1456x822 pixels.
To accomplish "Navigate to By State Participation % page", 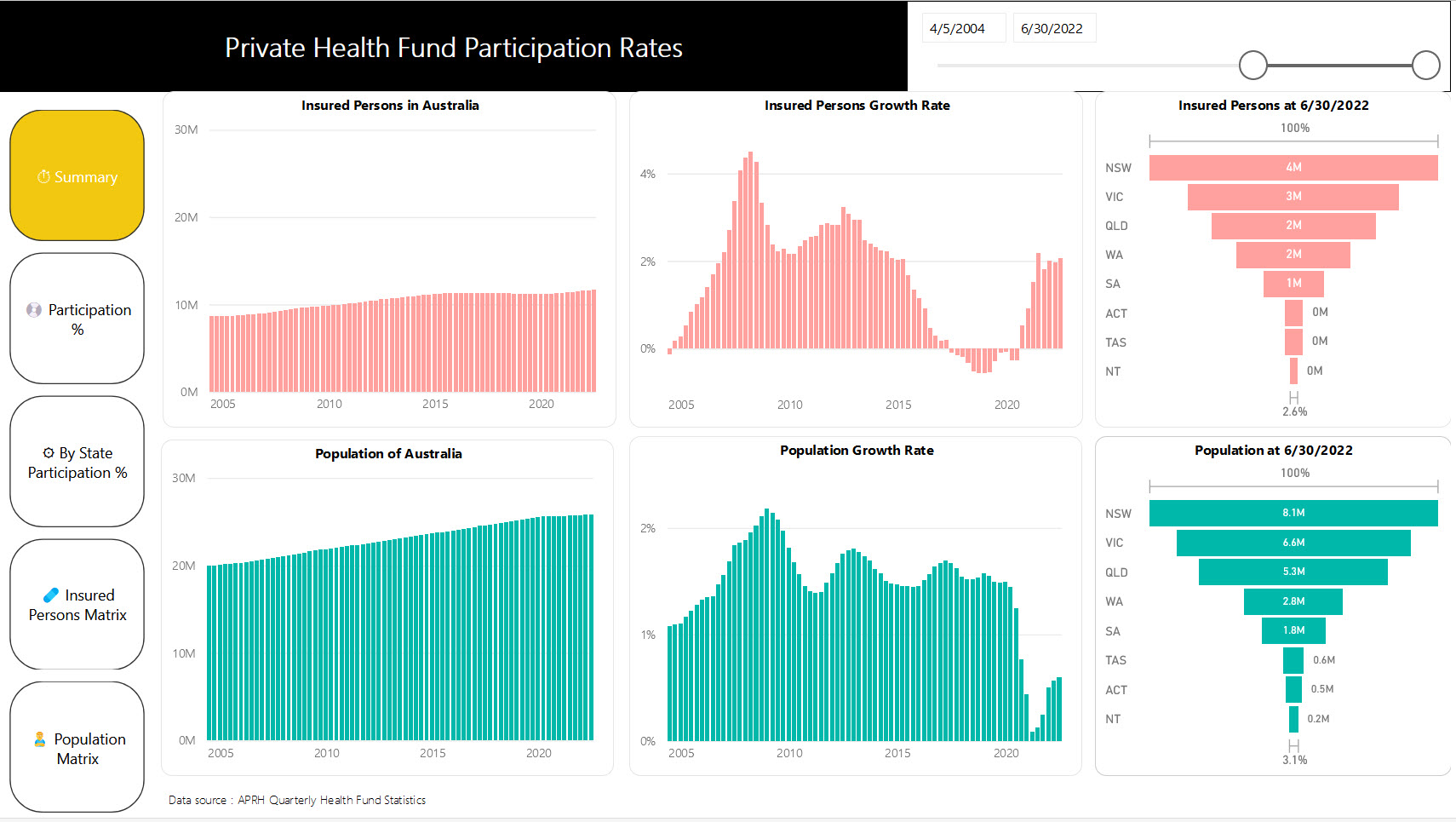I will [77, 462].
